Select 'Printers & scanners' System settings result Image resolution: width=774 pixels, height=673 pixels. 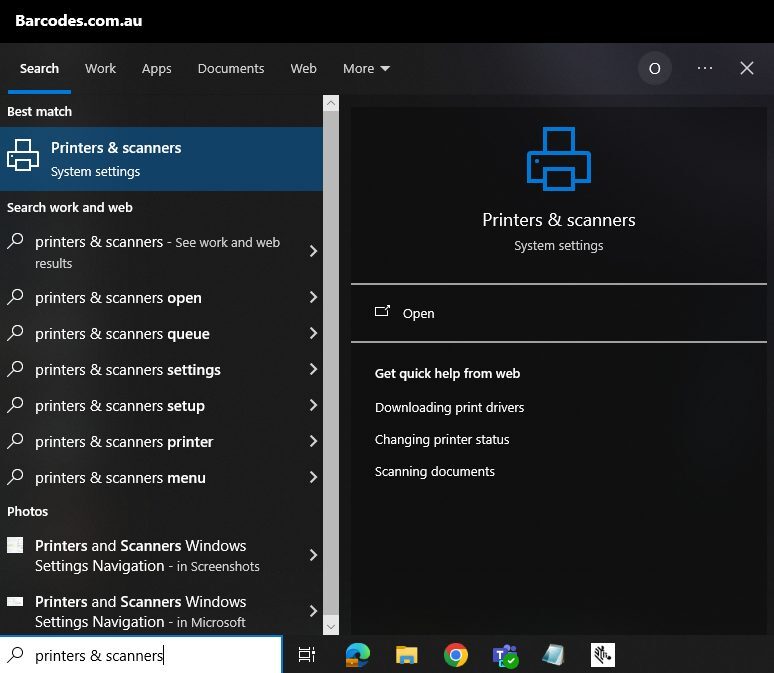point(161,159)
